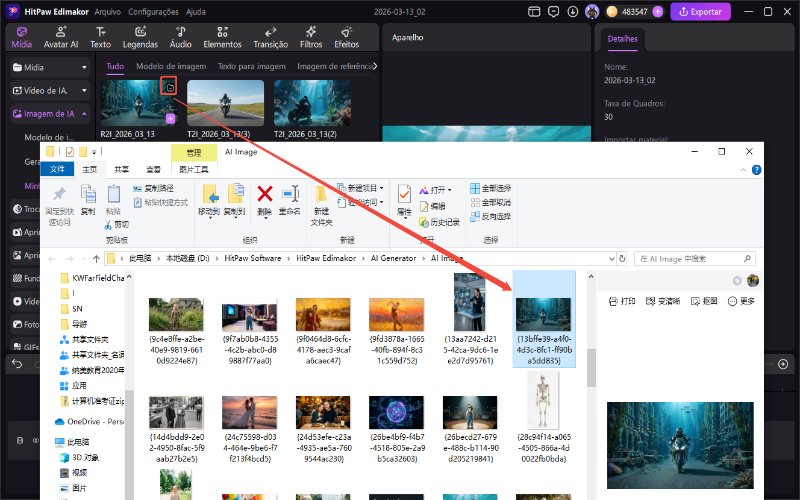Viewport: 800px width, 500px height.
Task: Click the pin to Quick Access icon
Action: pyautogui.click(x=59, y=198)
